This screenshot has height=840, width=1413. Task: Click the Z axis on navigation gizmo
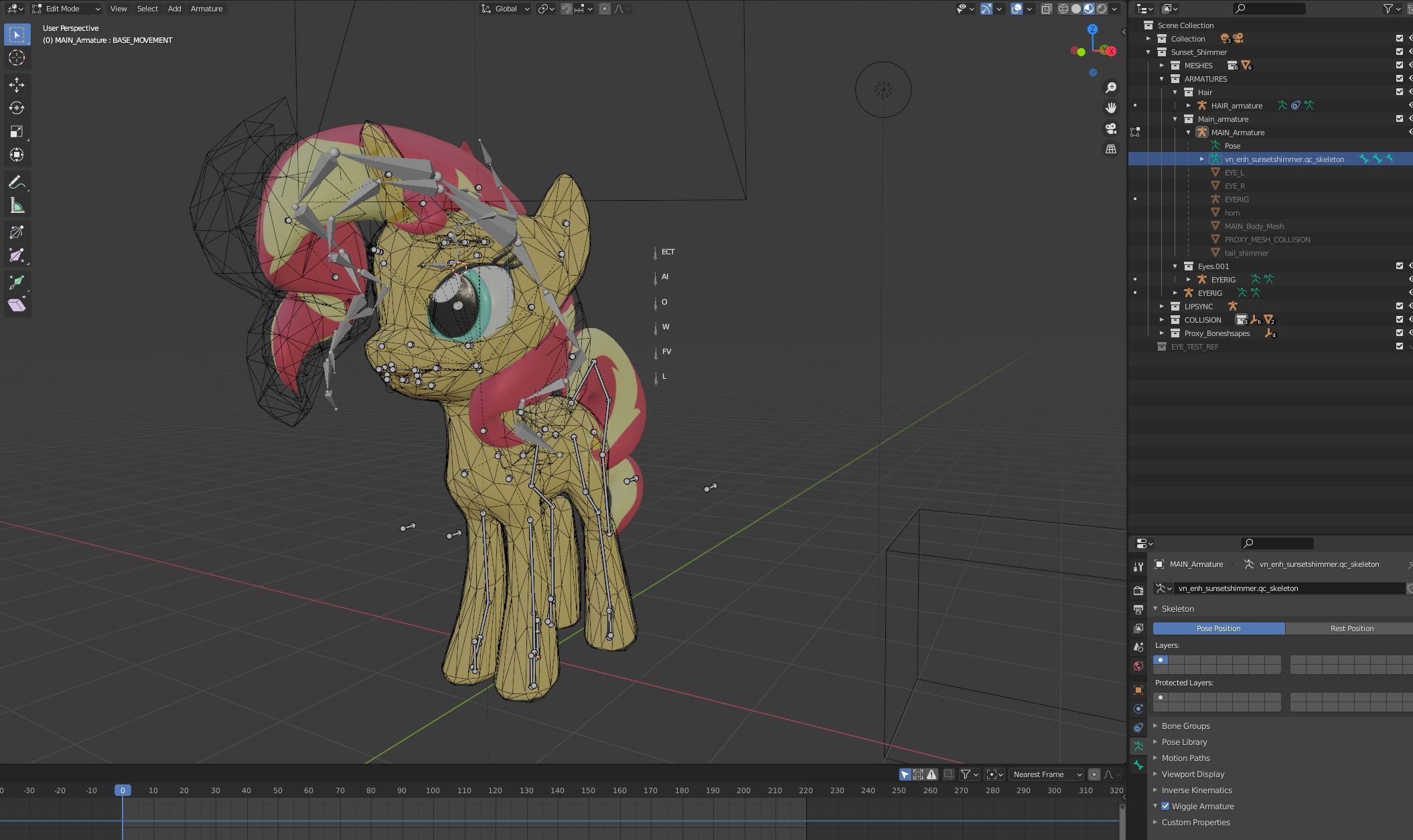click(x=1092, y=29)
